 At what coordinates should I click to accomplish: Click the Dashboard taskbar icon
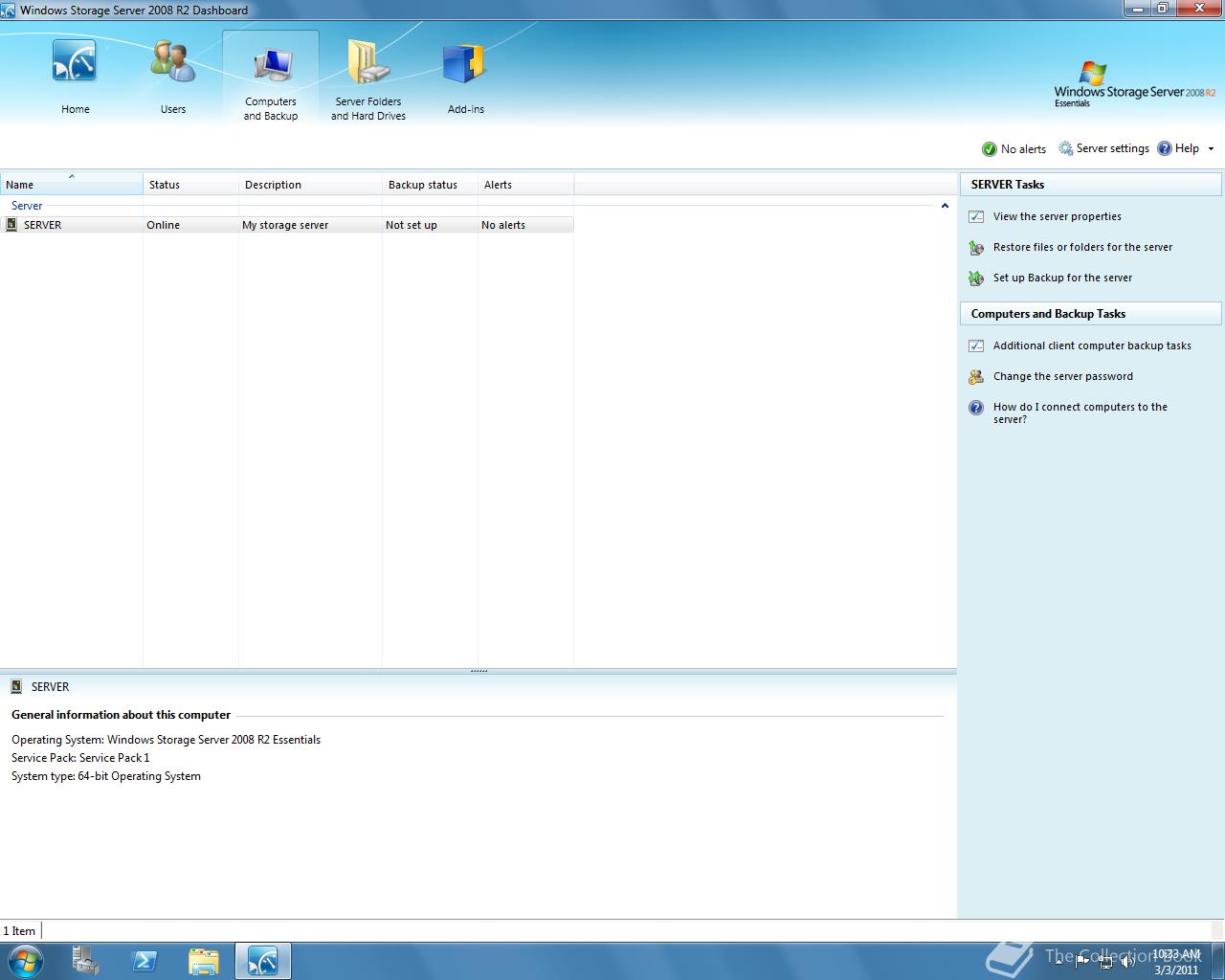pyautogui.click(x=262, y=961)
